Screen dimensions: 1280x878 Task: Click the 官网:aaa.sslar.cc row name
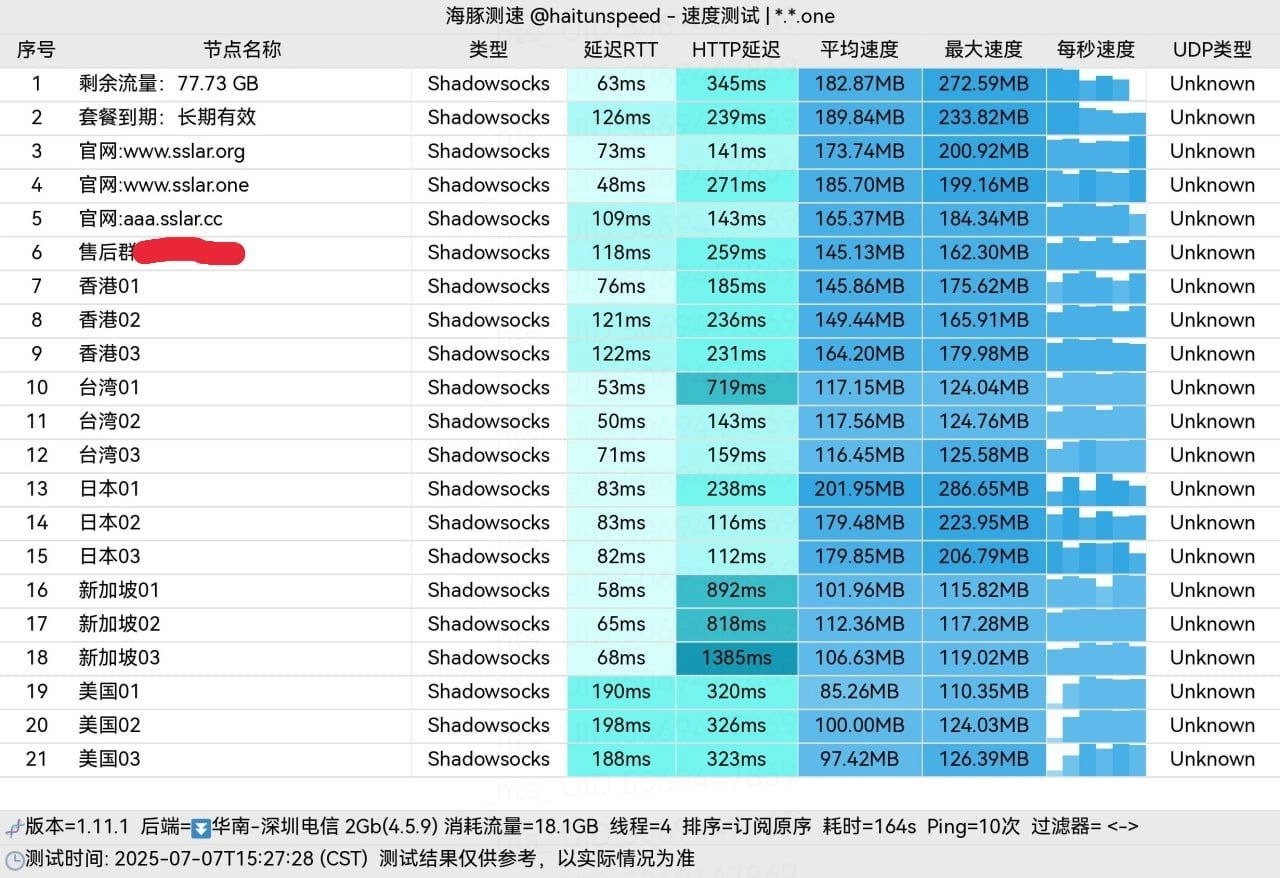pos(151,219)
